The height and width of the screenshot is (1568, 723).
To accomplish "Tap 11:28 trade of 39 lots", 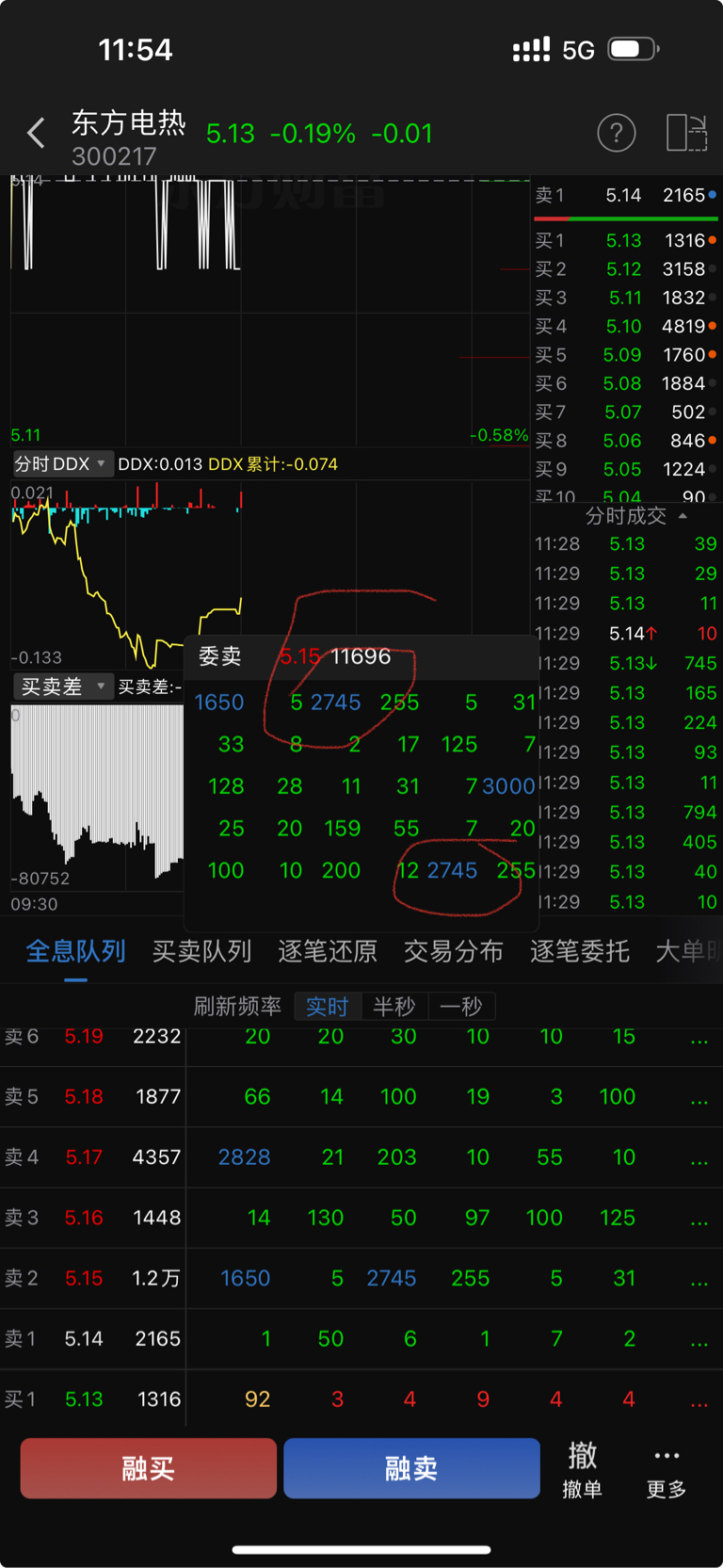I will point(626,544).
